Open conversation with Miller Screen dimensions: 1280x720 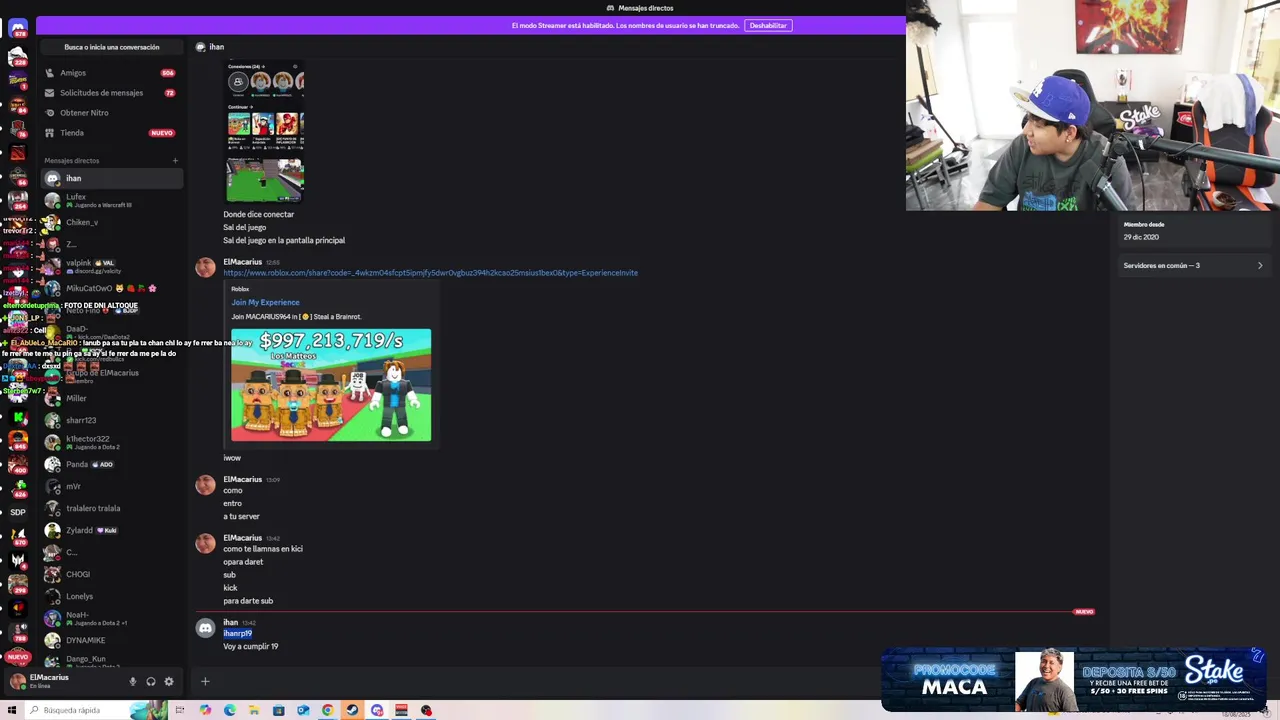tap(111, 398)
